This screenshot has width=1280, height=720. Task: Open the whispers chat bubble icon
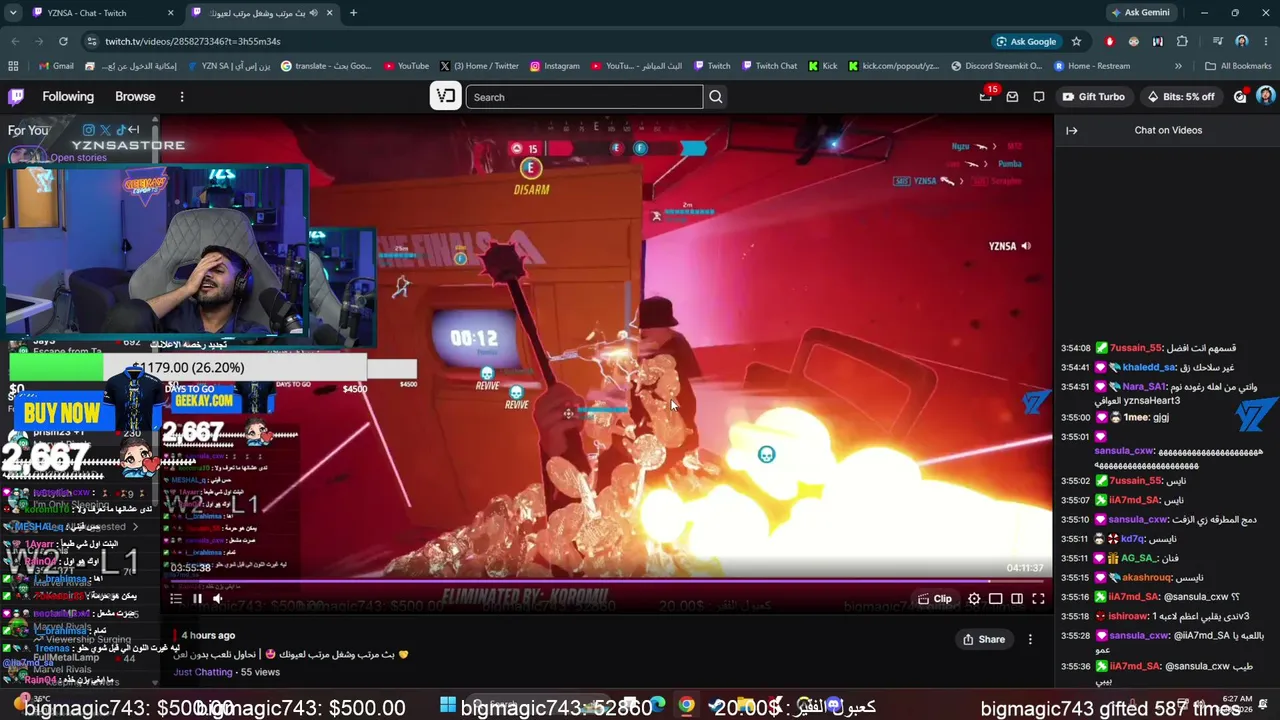click(1039, 97)
